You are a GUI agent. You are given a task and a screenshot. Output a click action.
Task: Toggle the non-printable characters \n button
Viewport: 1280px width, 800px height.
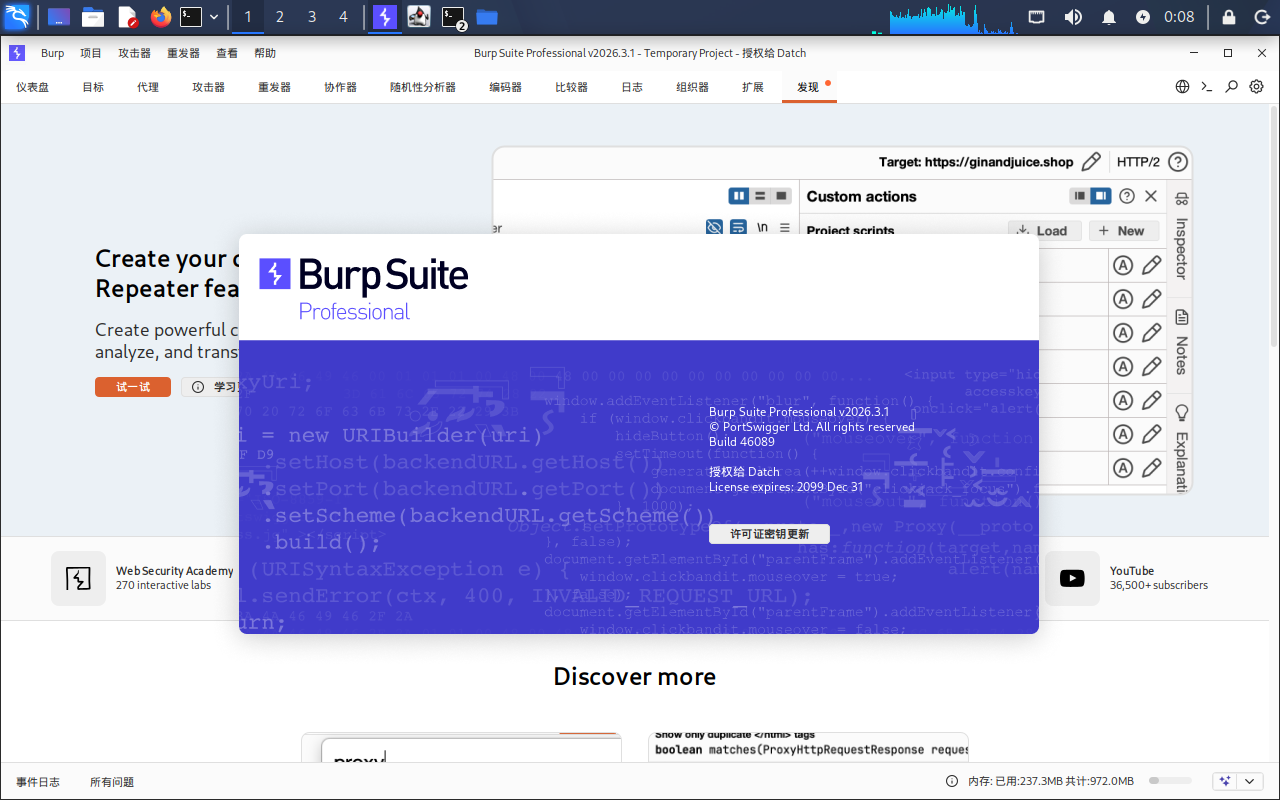coord(762,228)
